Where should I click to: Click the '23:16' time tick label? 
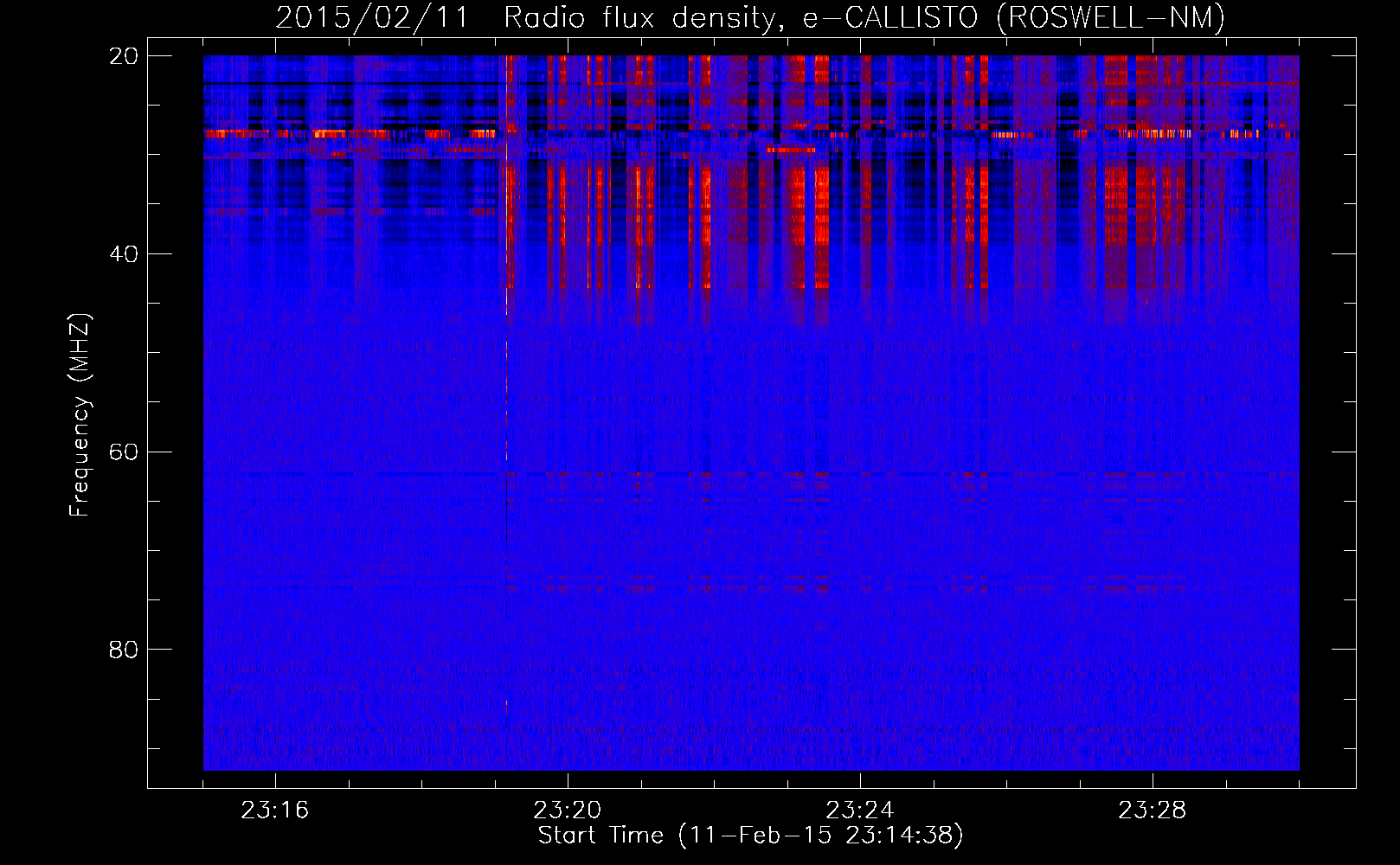275,811
